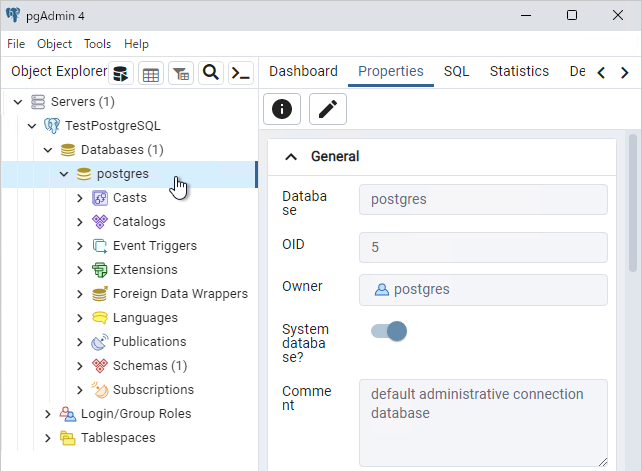Click the Databases cylinder icon
The height and width of the screenshot is (471, 642).
[x=68, y=150]
